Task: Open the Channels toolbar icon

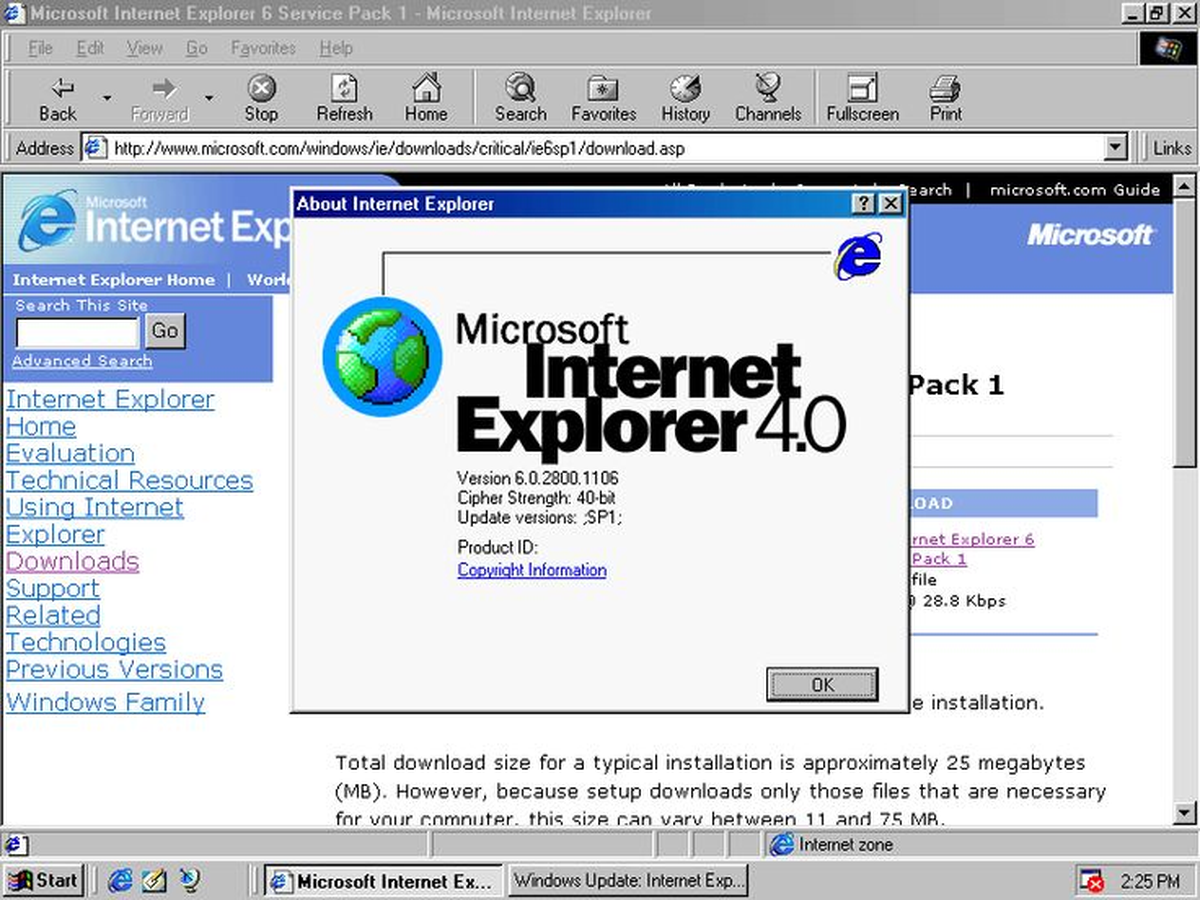Action: [768, 89]
